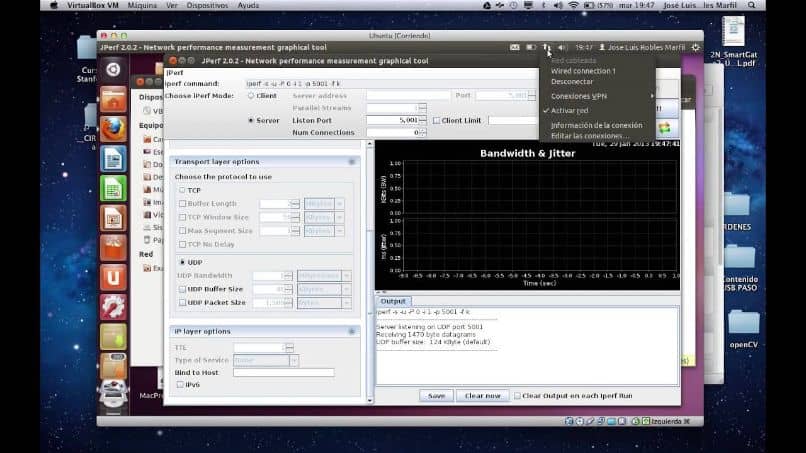Click the Save output button
The height and width of the screenshot is (453, 806).
436,395
